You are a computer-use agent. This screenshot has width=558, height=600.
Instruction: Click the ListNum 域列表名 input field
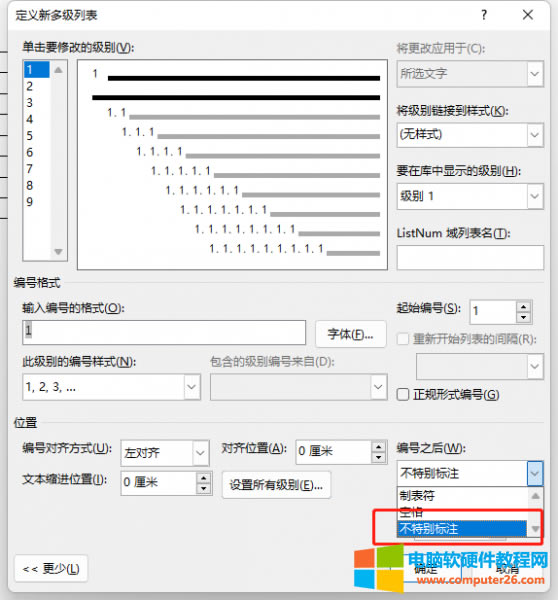tap(470, 258)
